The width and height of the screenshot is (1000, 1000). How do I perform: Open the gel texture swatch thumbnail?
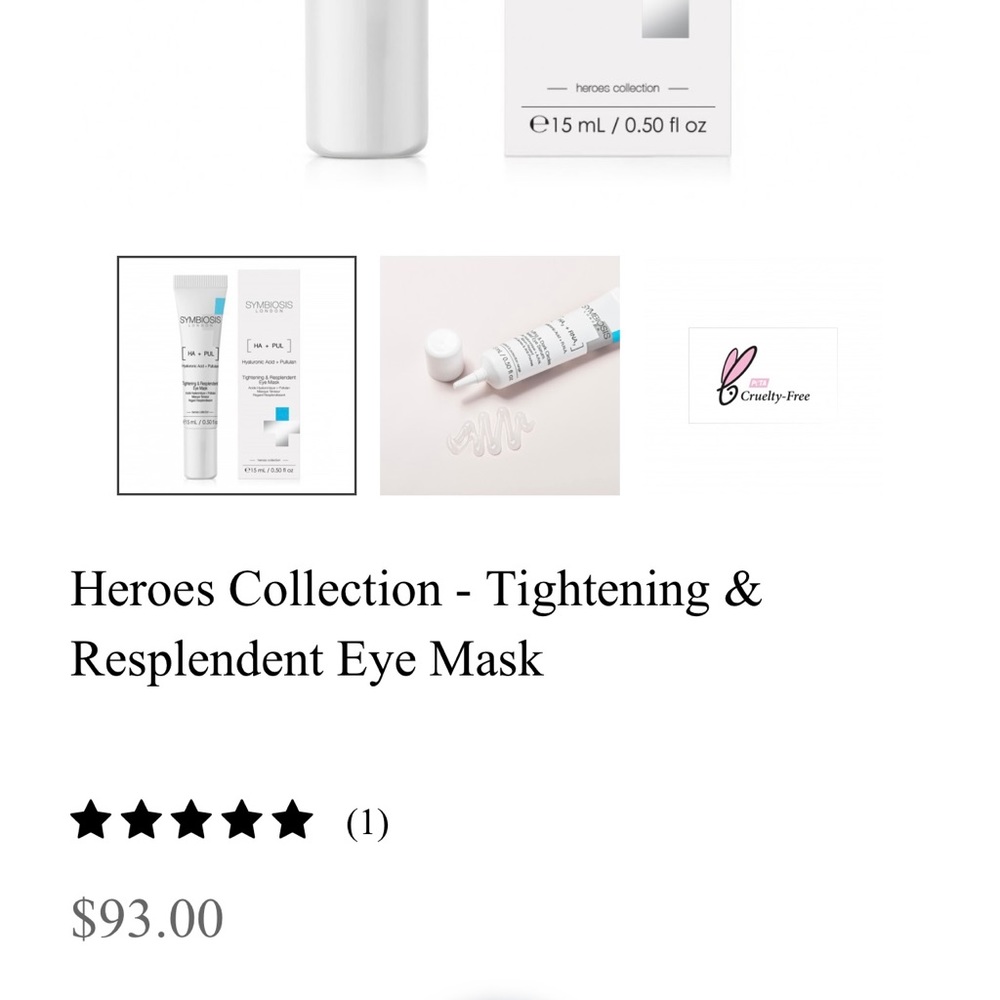click(499, 375)
